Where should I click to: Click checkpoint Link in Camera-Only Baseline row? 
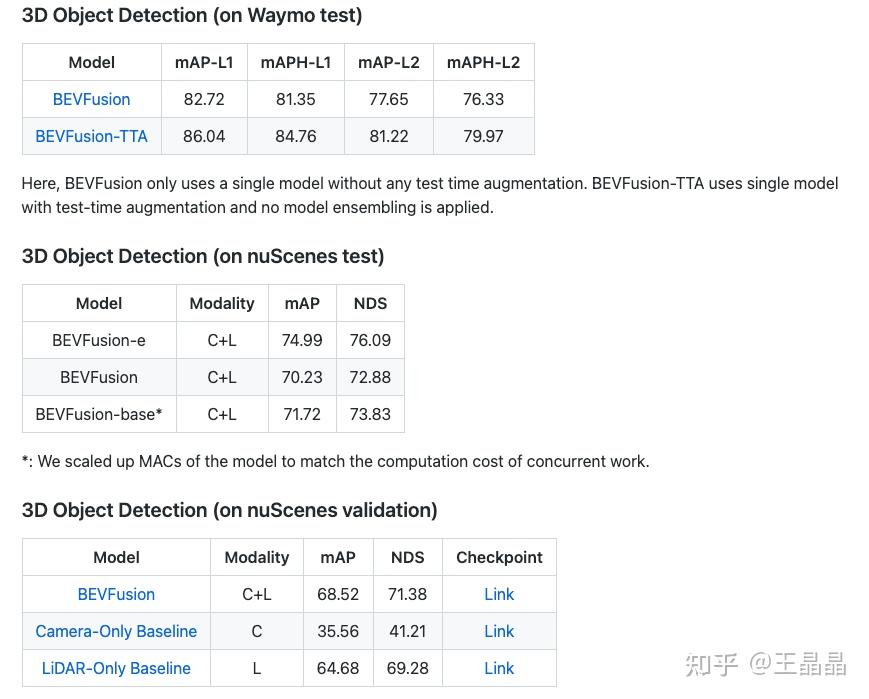point(499,631)
